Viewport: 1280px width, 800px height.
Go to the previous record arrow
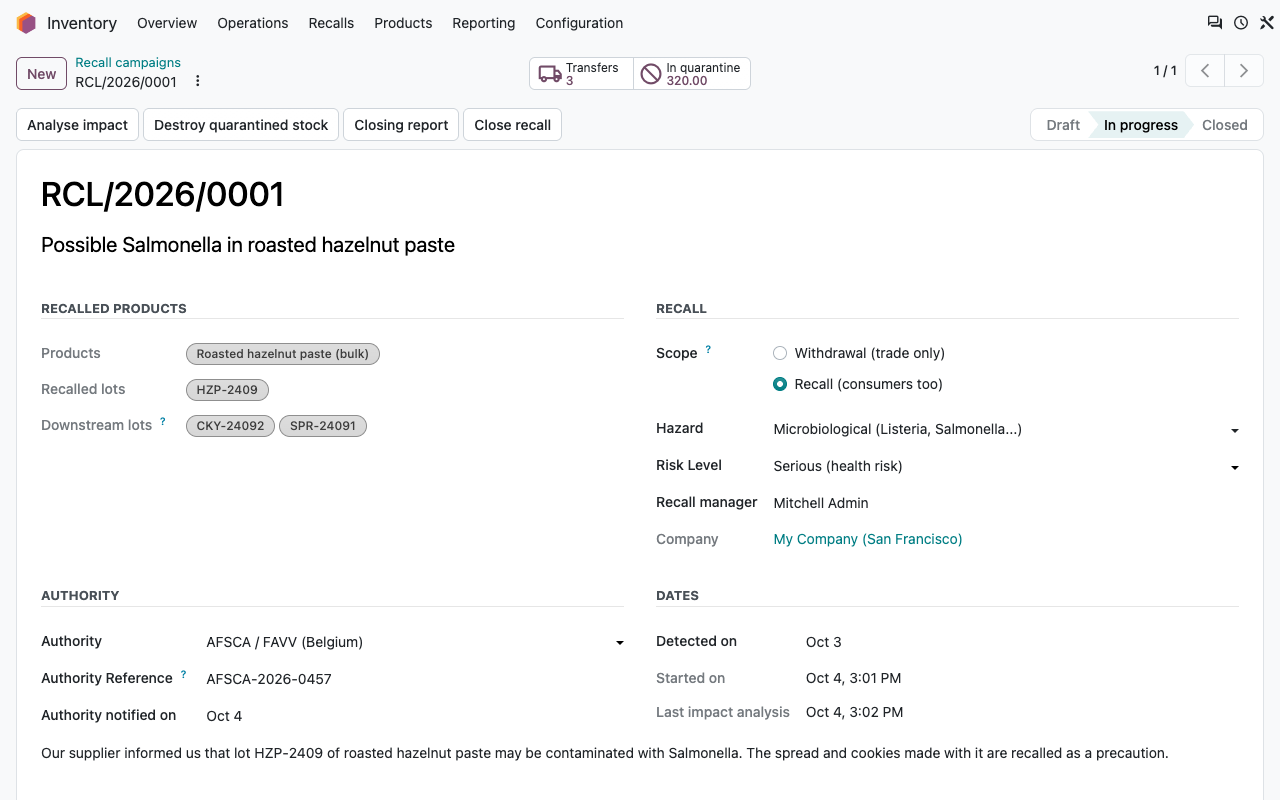pos(1205,71)
